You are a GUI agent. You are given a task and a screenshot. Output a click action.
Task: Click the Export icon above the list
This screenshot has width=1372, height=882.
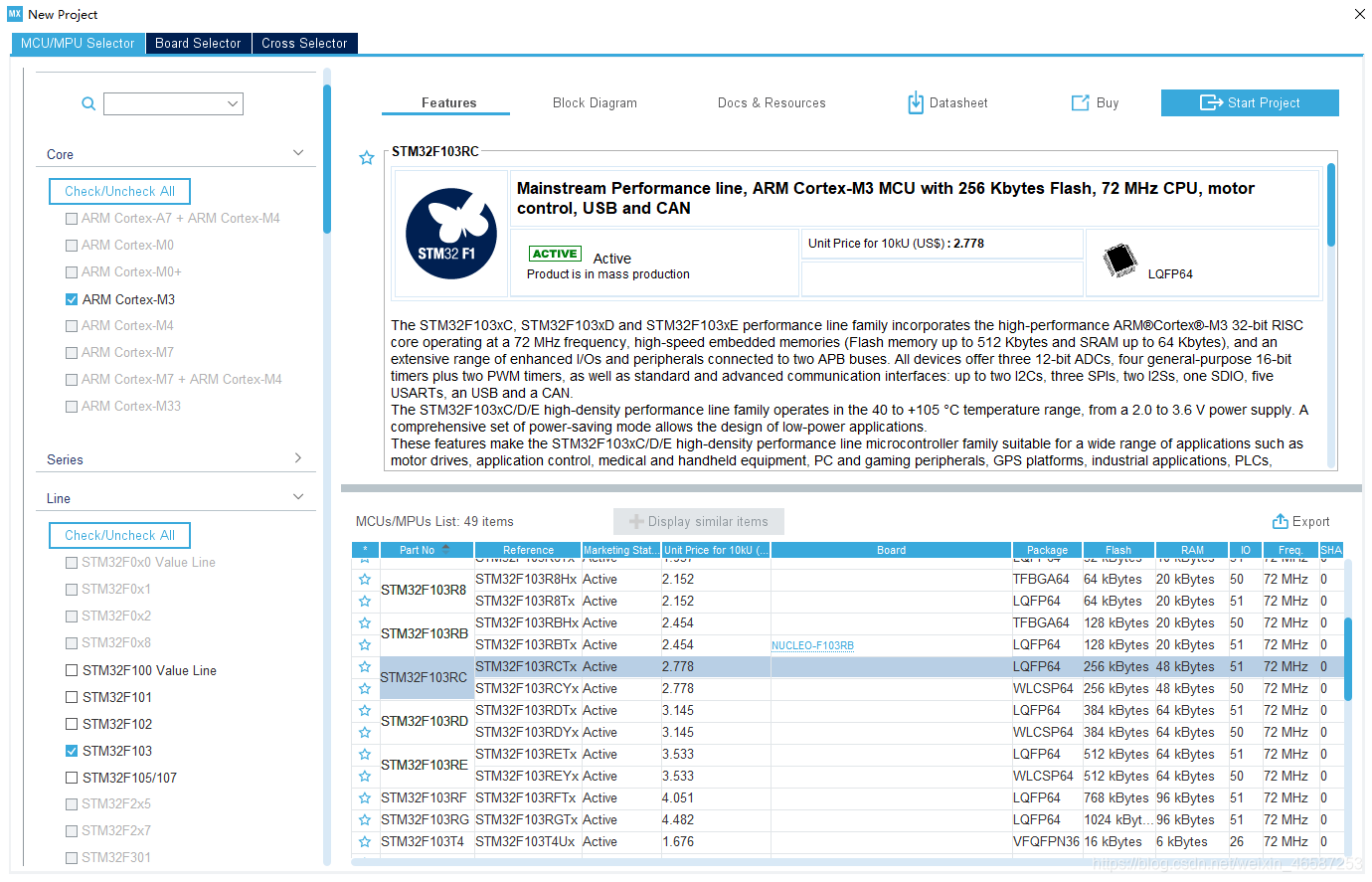point(1281,521)
